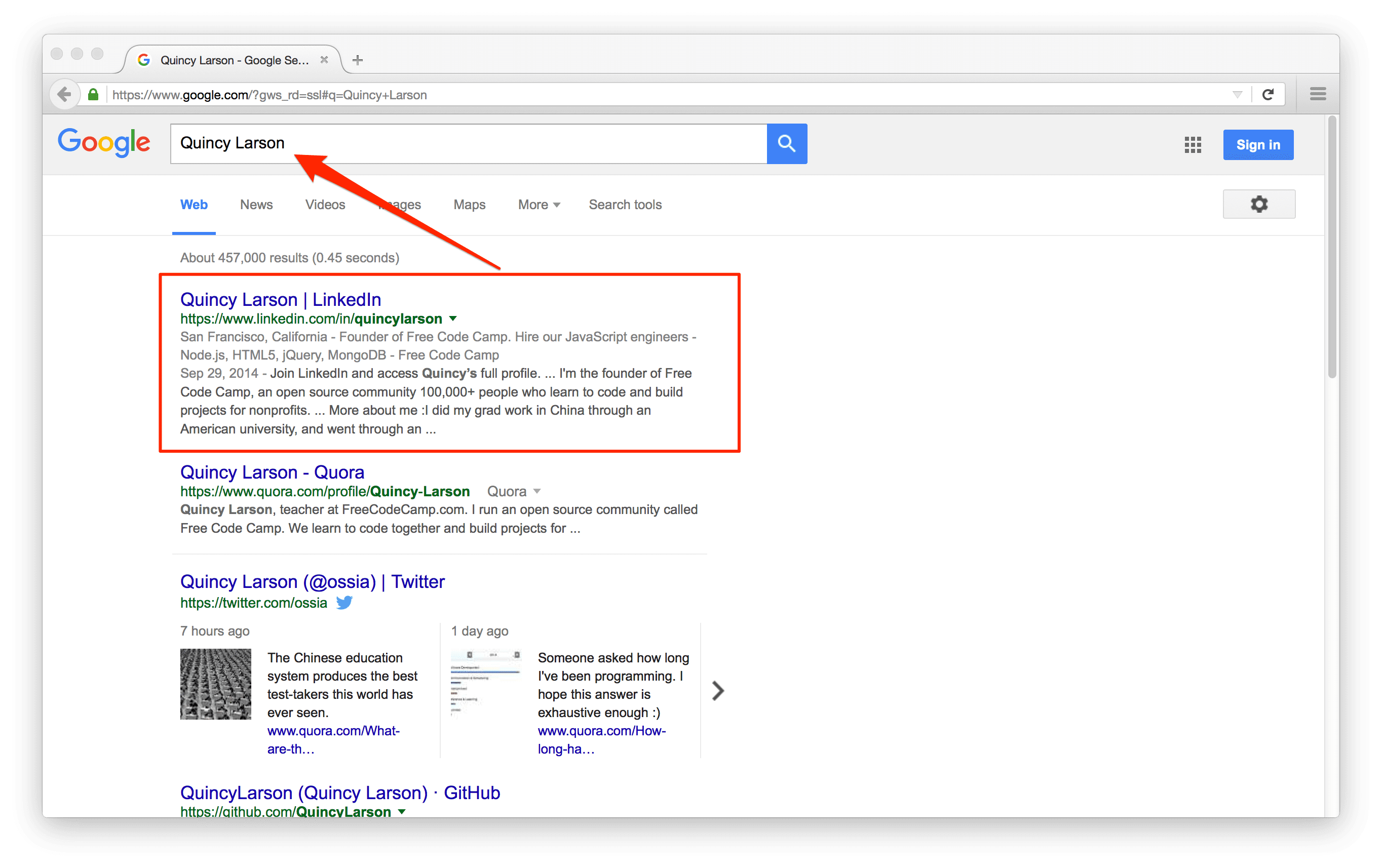Click the '1 day ago' tweet timestamp
The width and height of the screenshot is (1382, 868).
click(479, 630)
